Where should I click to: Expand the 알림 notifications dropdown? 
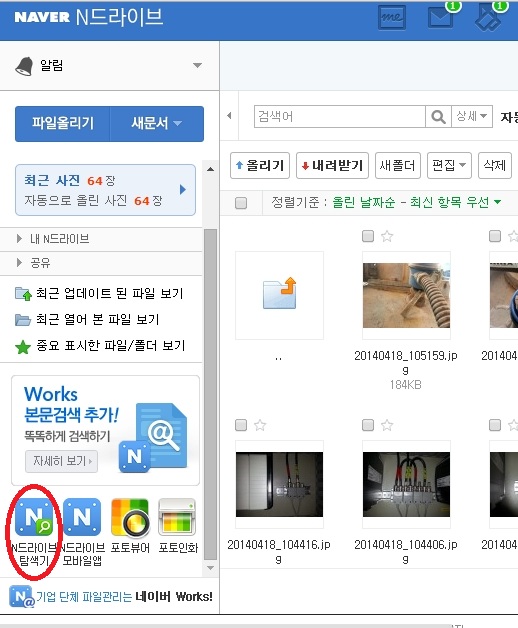197,65
